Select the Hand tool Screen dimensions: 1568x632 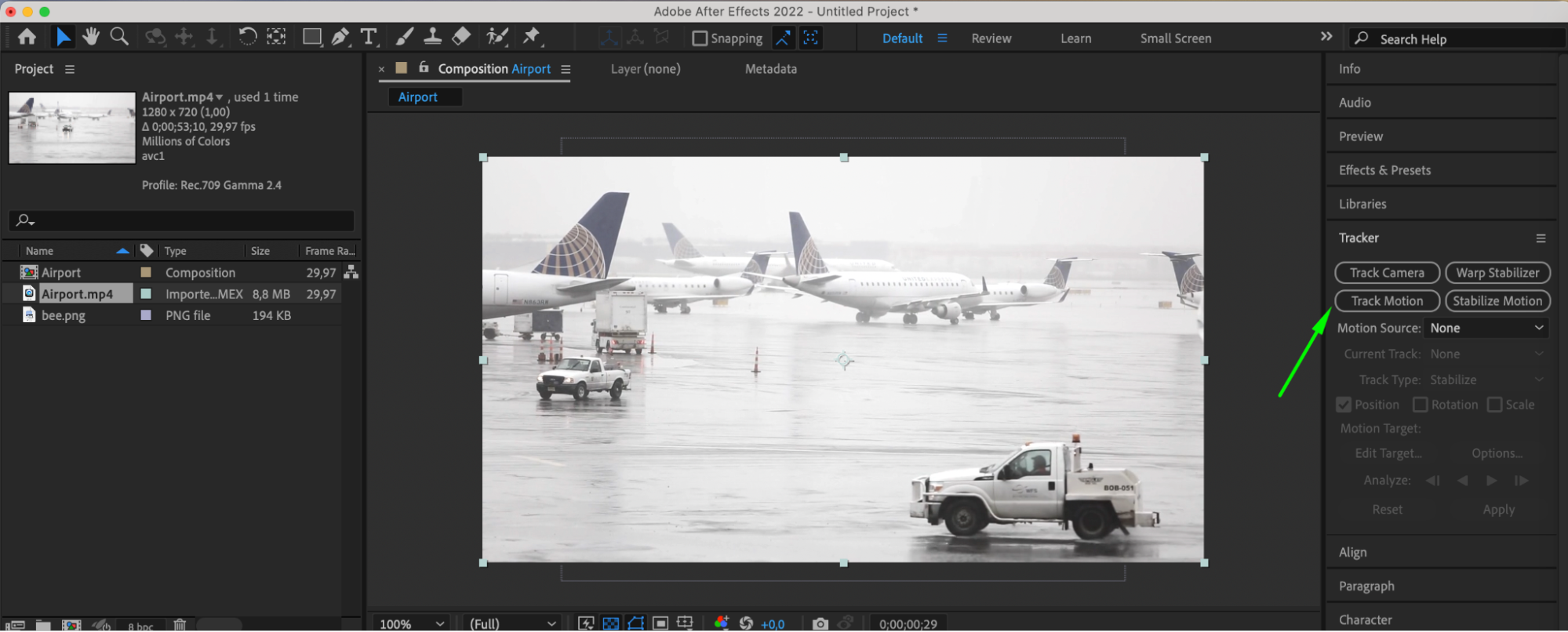91,36
